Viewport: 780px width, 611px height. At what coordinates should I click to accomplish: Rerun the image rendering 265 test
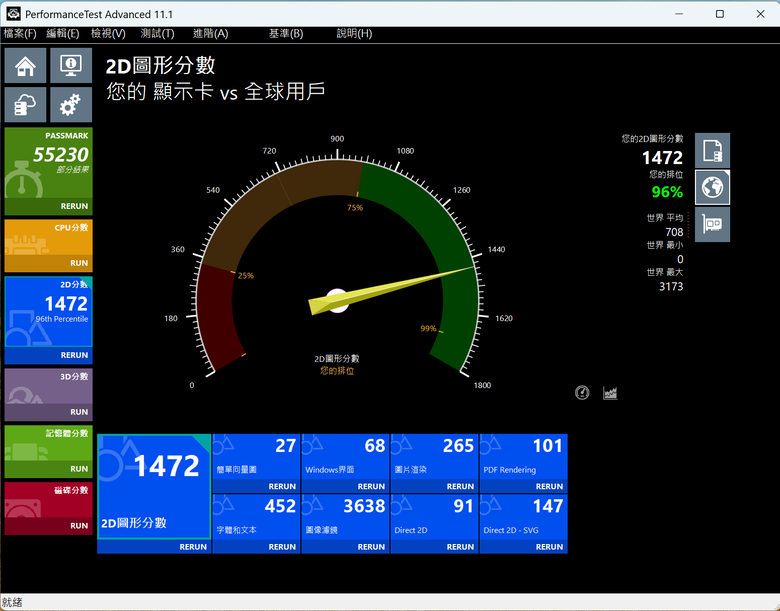pos(434,486)
